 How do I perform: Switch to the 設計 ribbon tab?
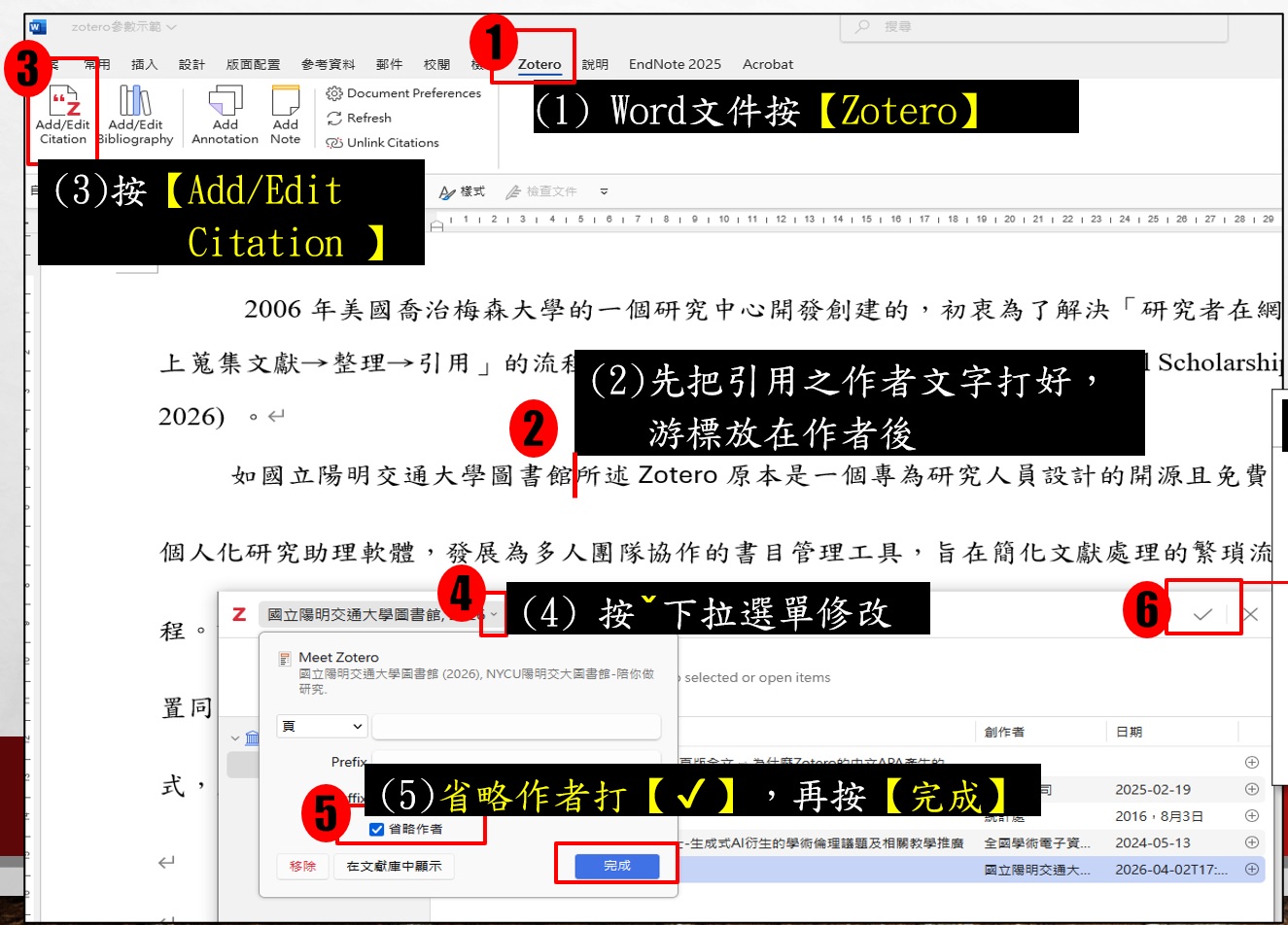(x=191, y=64)
